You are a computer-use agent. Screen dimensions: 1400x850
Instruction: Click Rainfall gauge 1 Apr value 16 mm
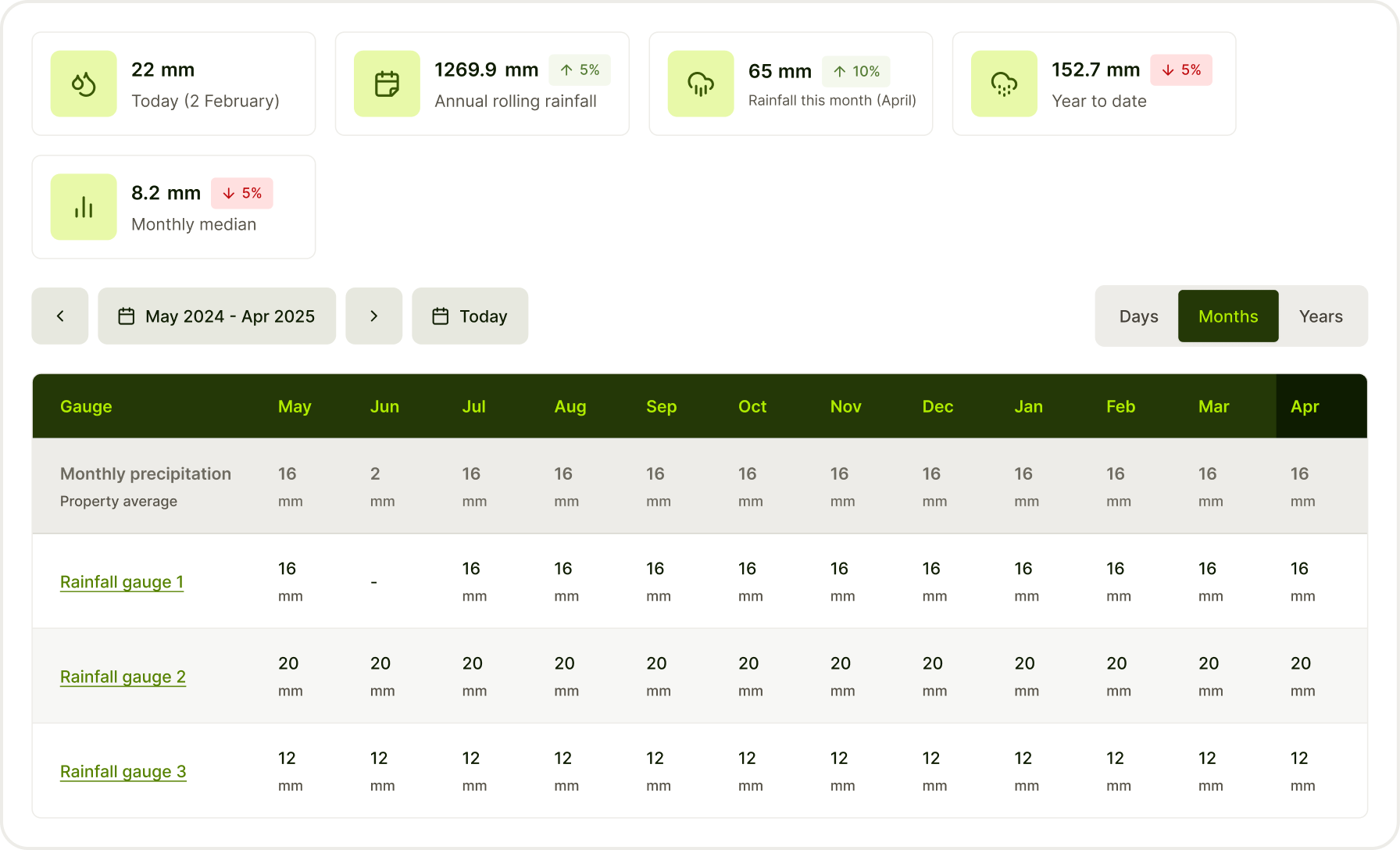(x=1302, y=582)
